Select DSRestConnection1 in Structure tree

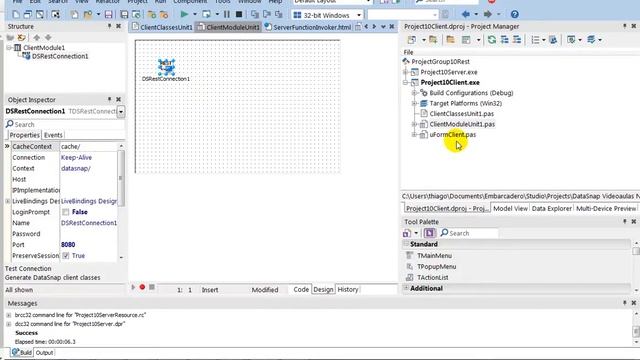click(x=60, y=56)
